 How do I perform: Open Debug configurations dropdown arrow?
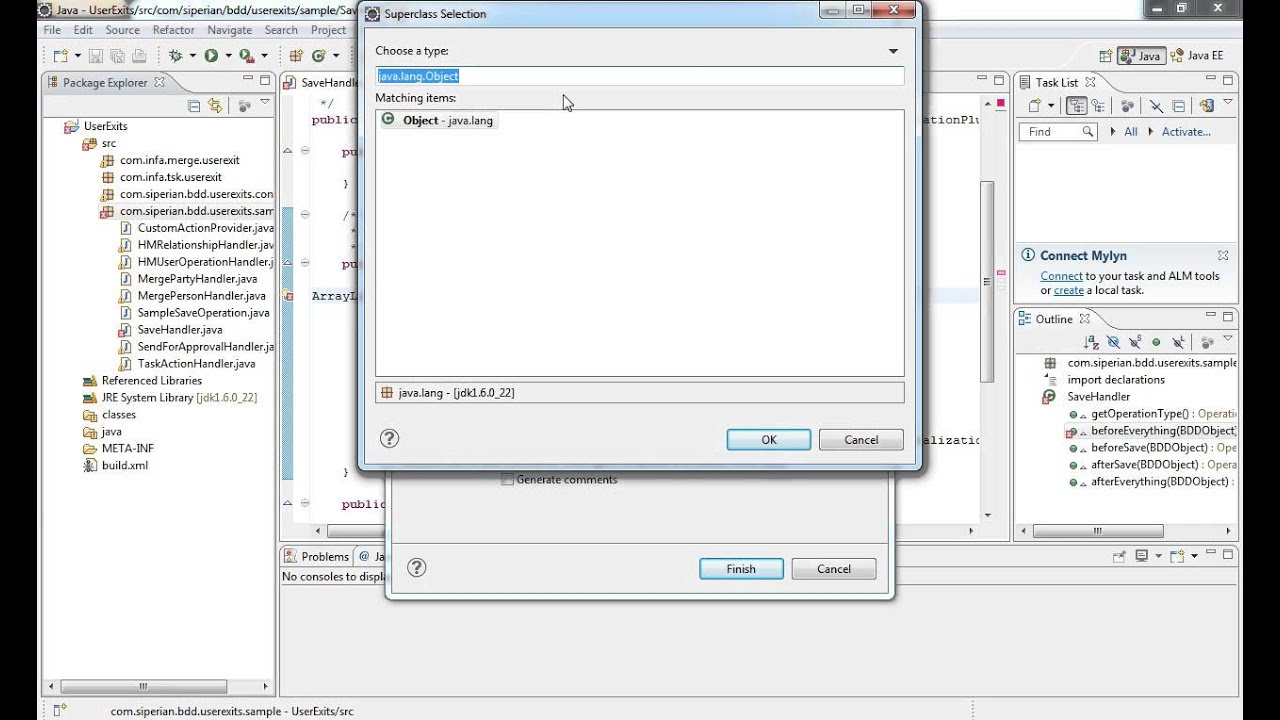click(193, 56)
